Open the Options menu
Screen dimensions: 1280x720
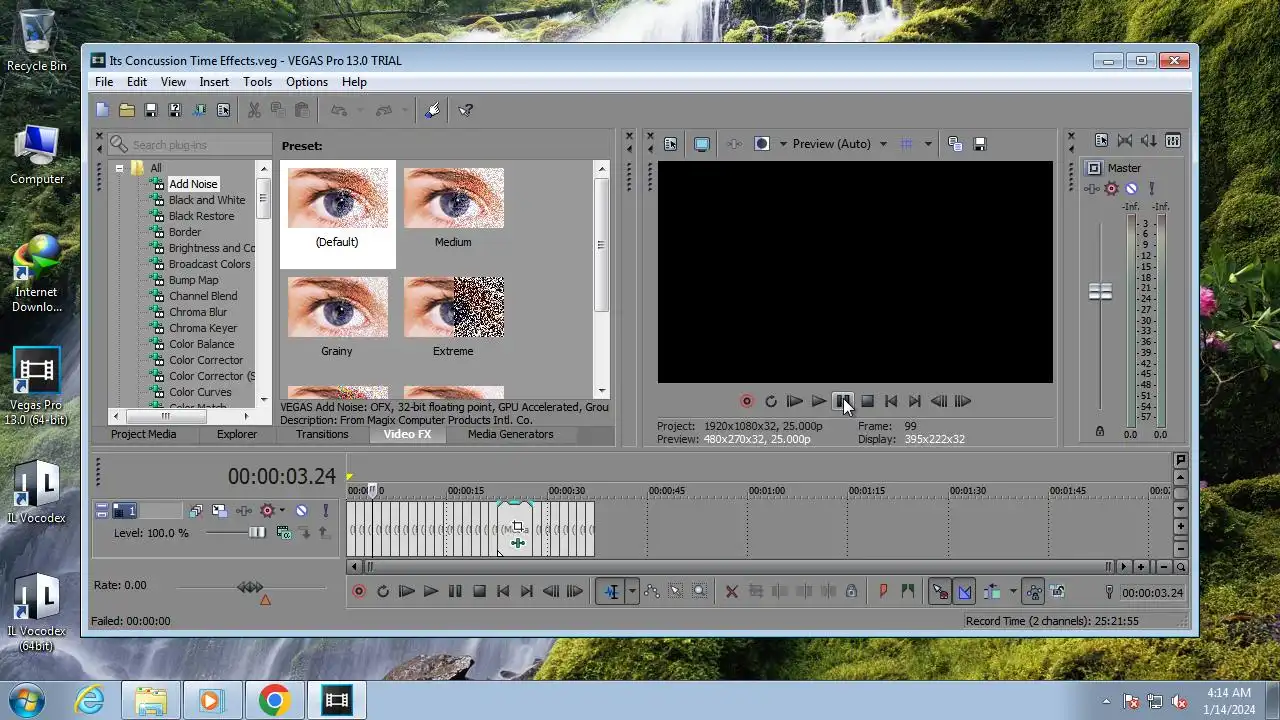307,82
